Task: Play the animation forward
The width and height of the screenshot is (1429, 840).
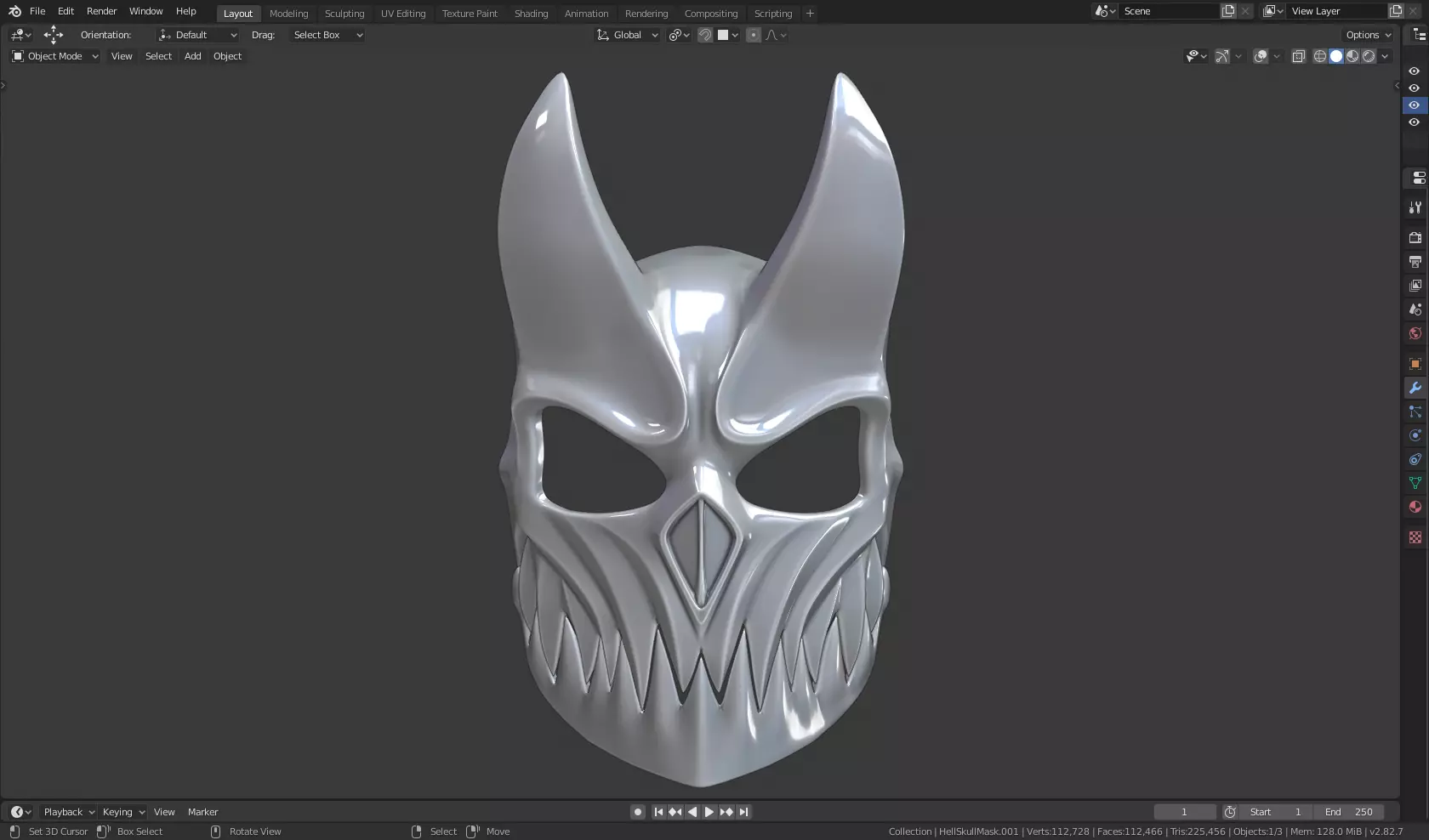Action: 709,812
